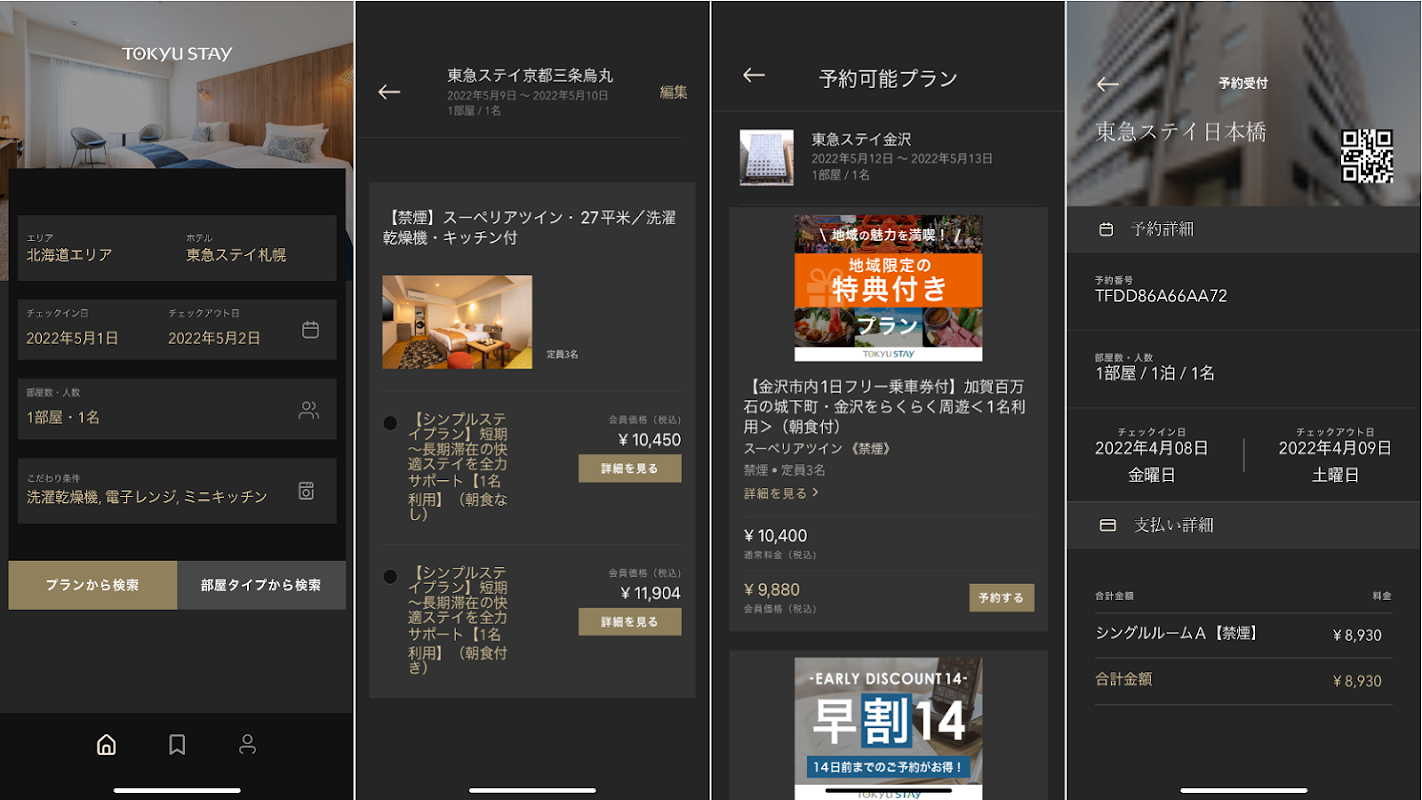Open 詳細を見る for ¥11,904 plan

(630, 622)
